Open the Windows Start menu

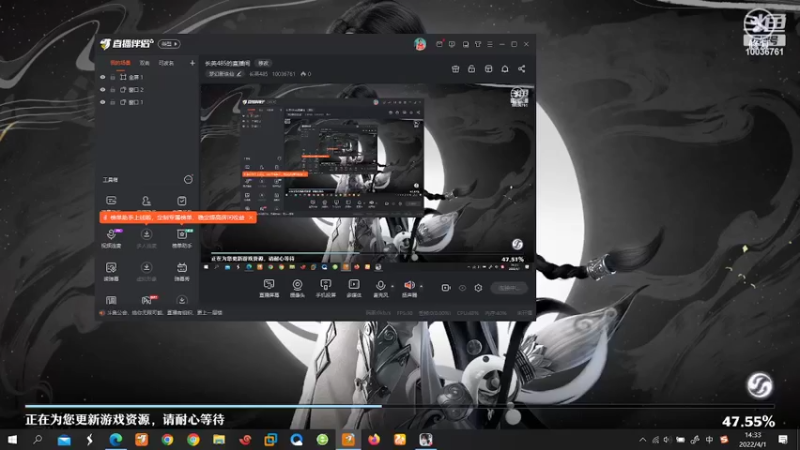point(12,439)
